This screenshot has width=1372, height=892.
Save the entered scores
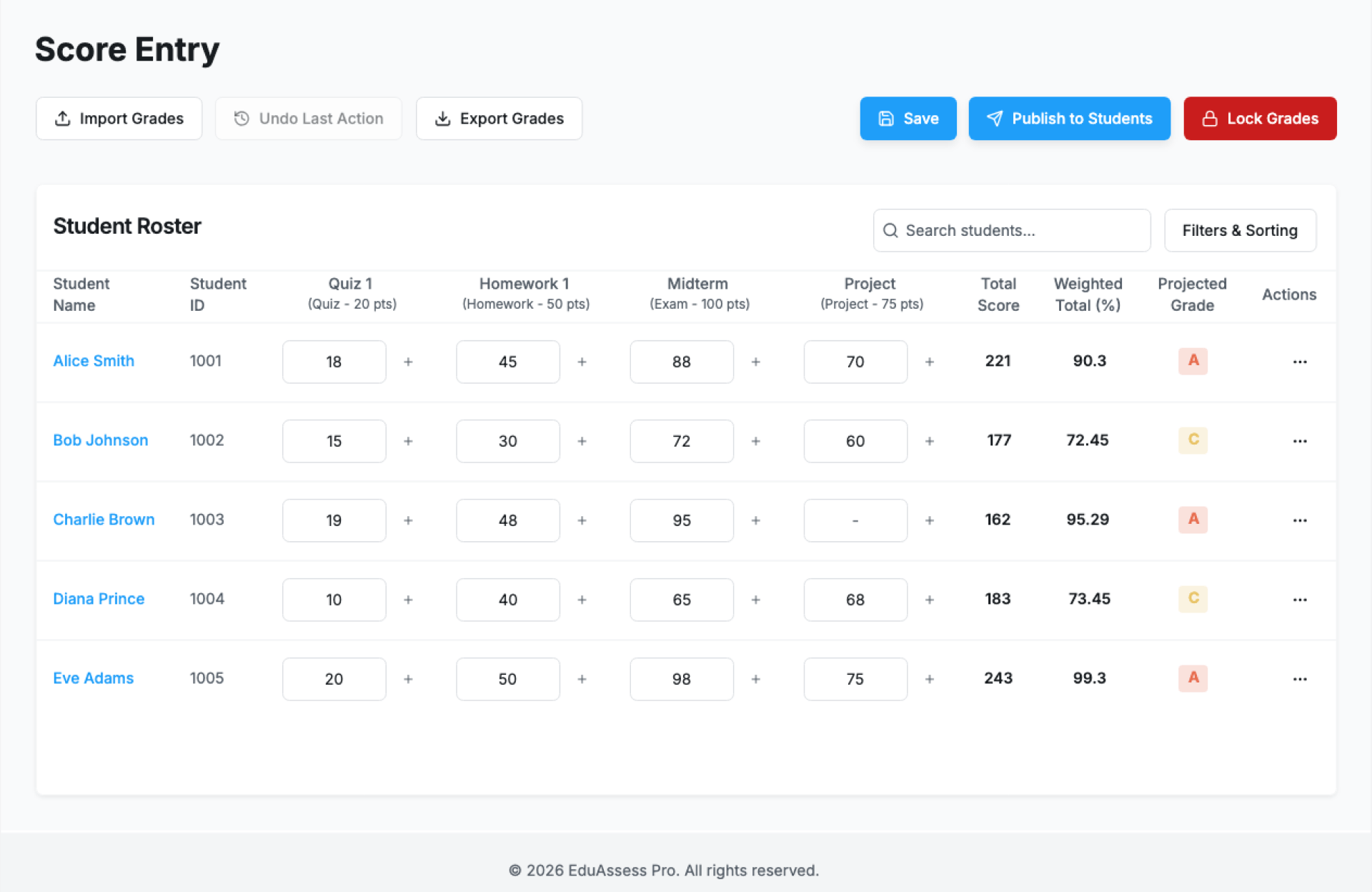click(908, 119)
